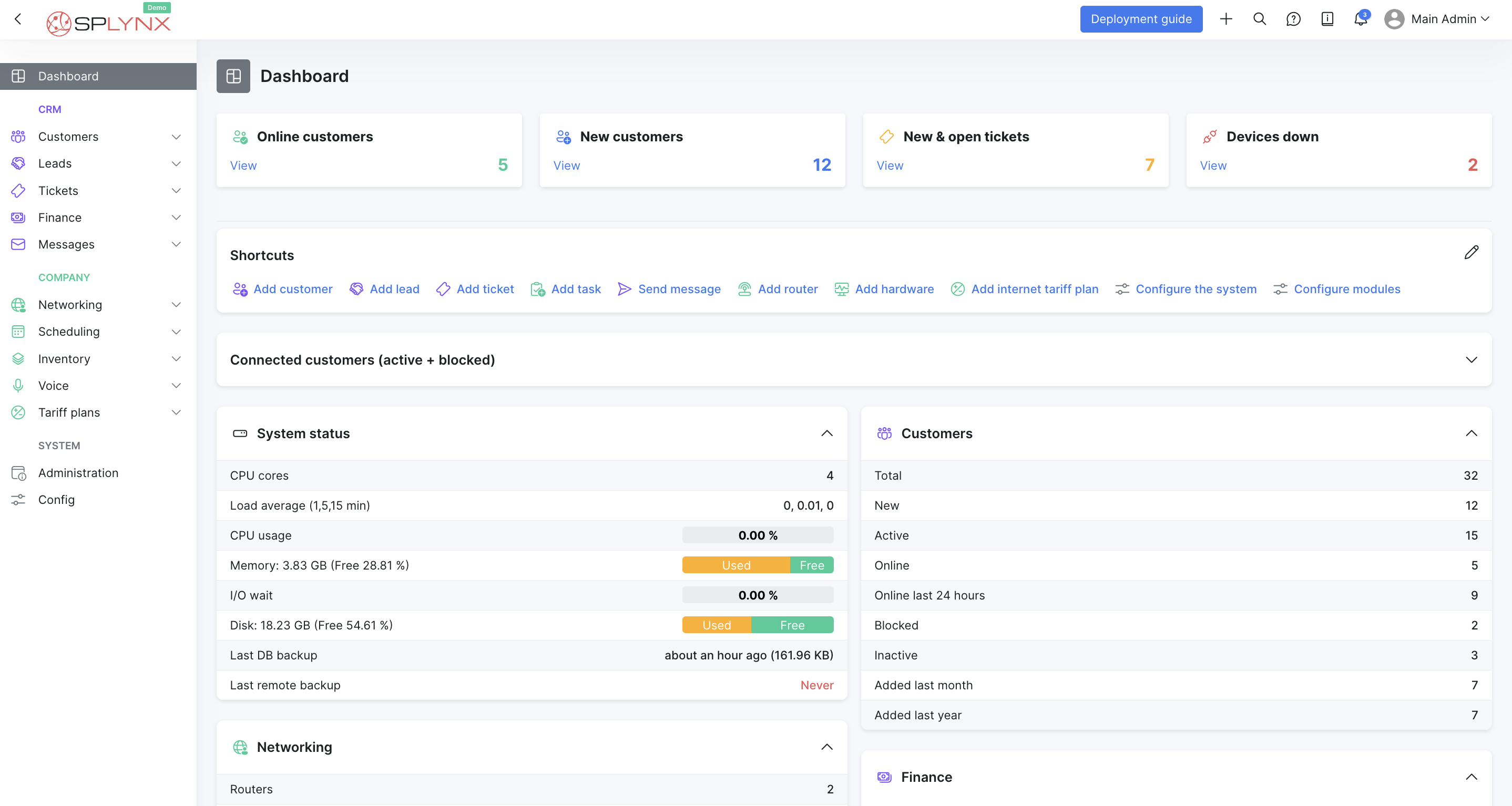The image size is (1512, 806).
Task: Collapse the Networking panel
Action: coord(827,747)
